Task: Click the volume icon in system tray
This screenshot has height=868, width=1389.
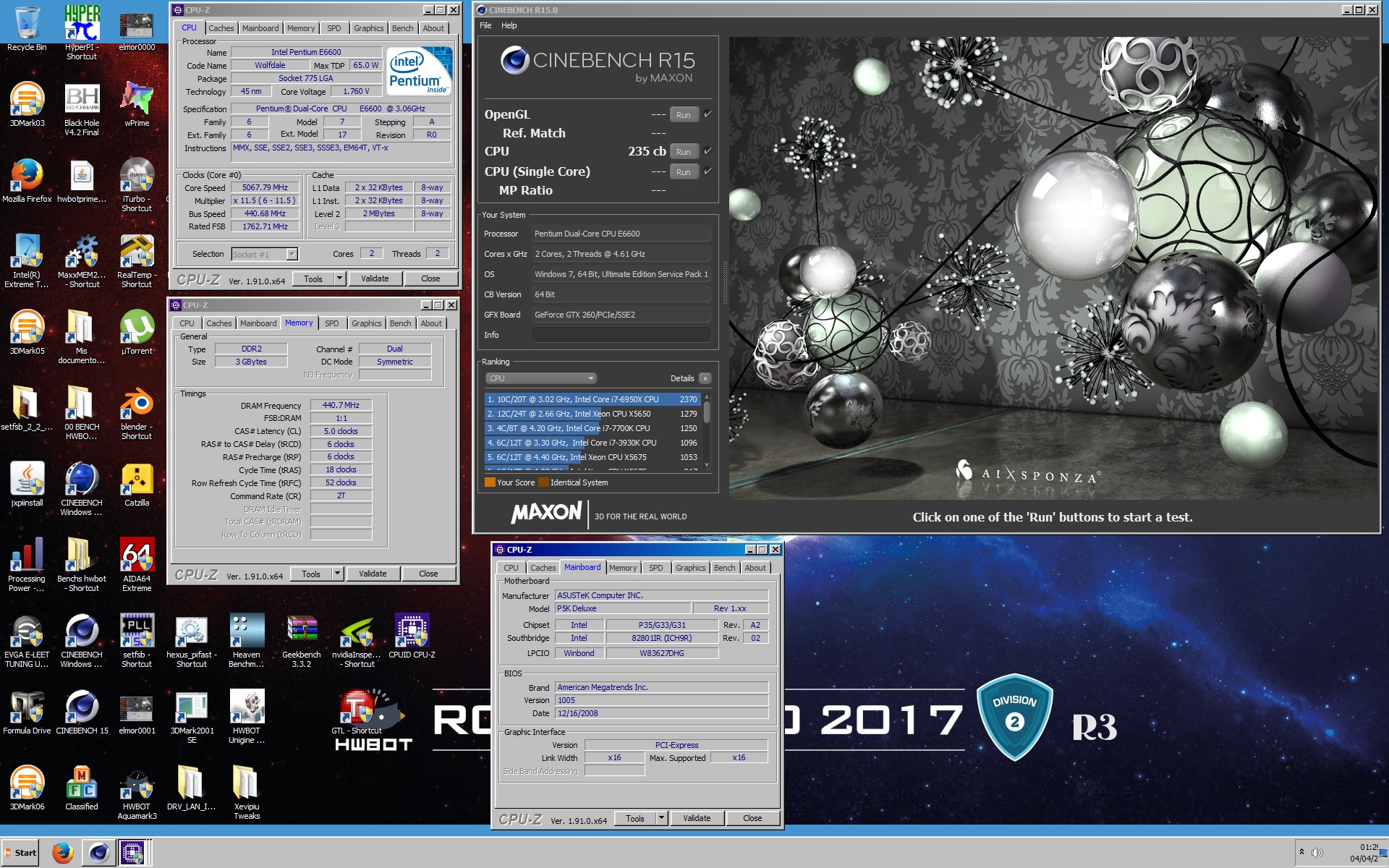Action: coord(1317,853)
